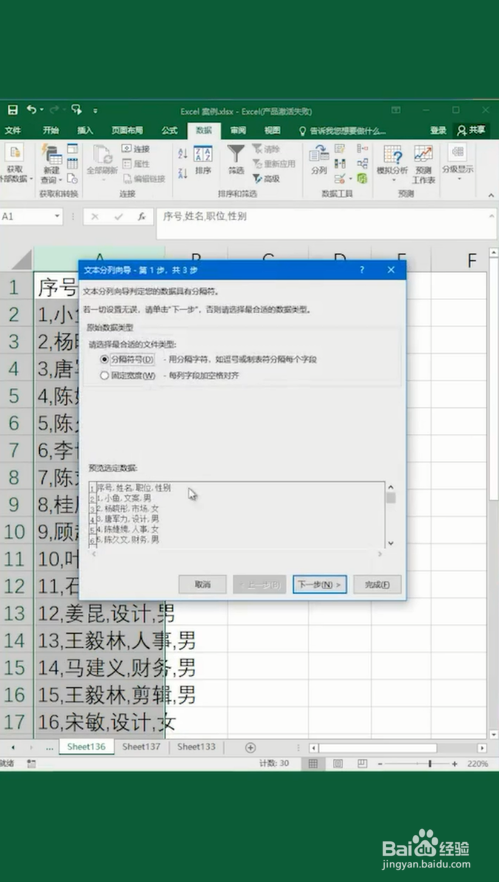Switch to Normal view

click(313, 764)
